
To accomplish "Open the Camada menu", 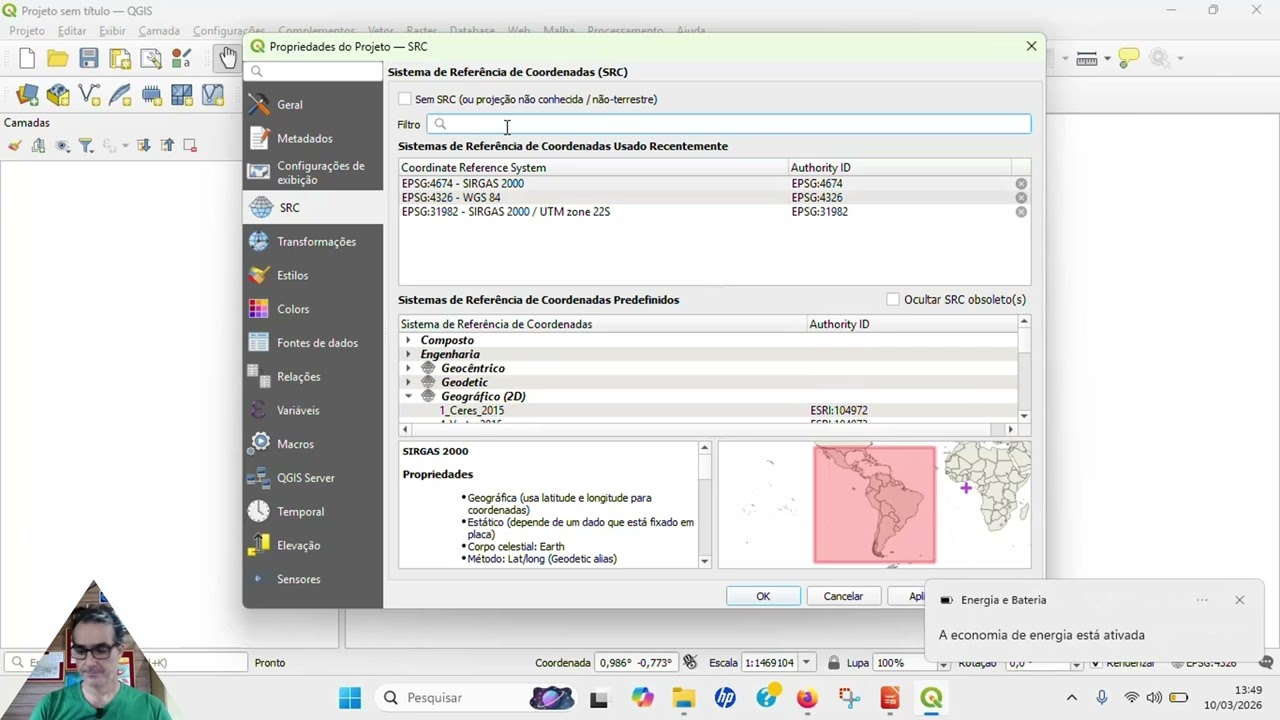I will (159, 31).
